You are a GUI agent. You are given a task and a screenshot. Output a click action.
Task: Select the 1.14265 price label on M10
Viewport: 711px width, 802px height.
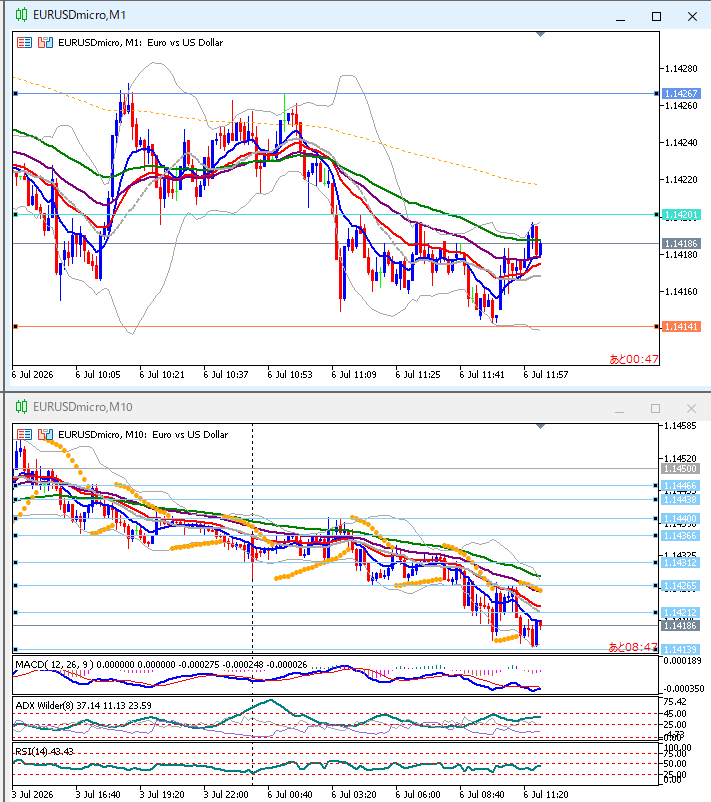tap(680, 586)
